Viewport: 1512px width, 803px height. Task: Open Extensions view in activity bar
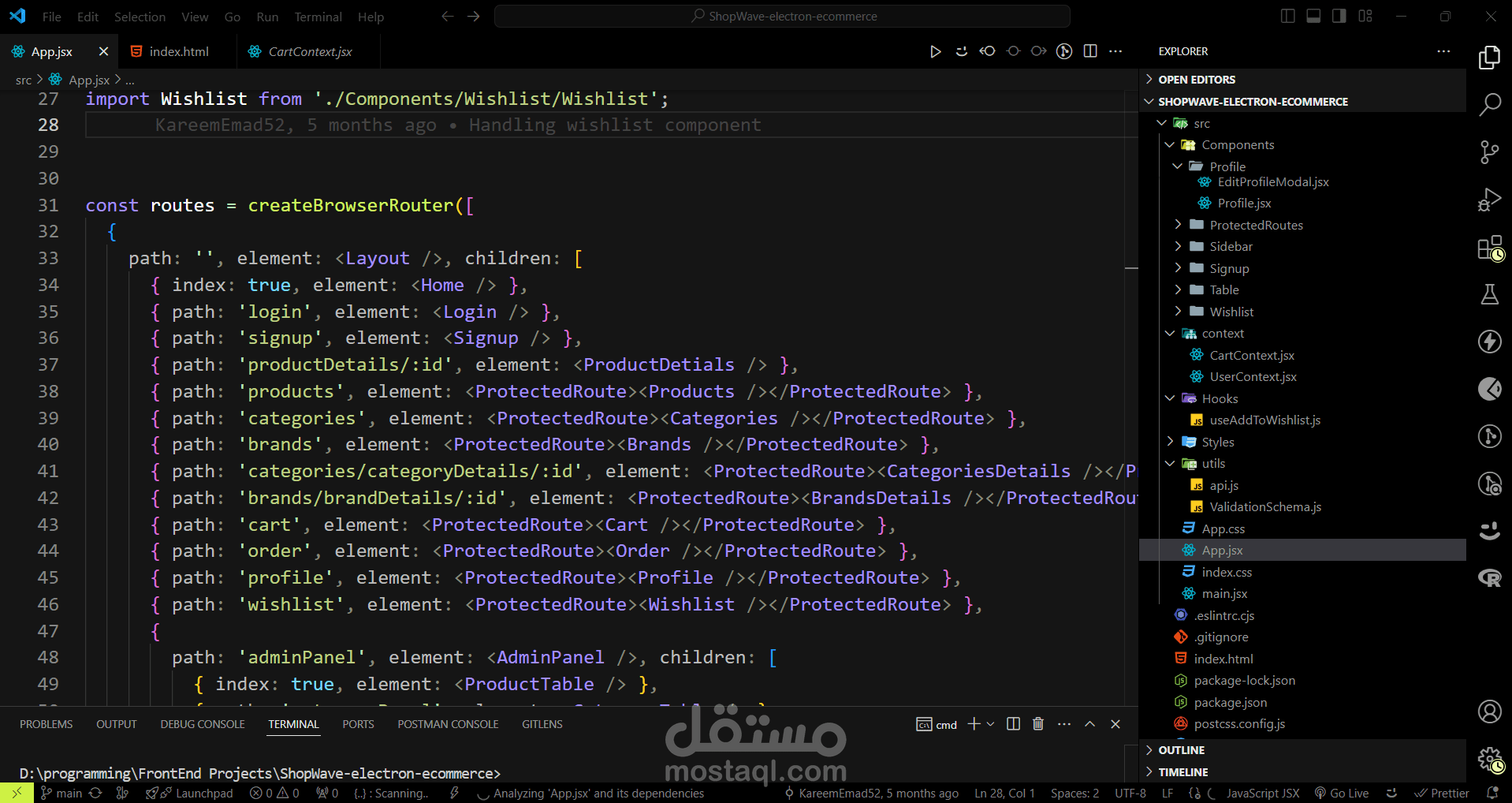pos(1490,248)
